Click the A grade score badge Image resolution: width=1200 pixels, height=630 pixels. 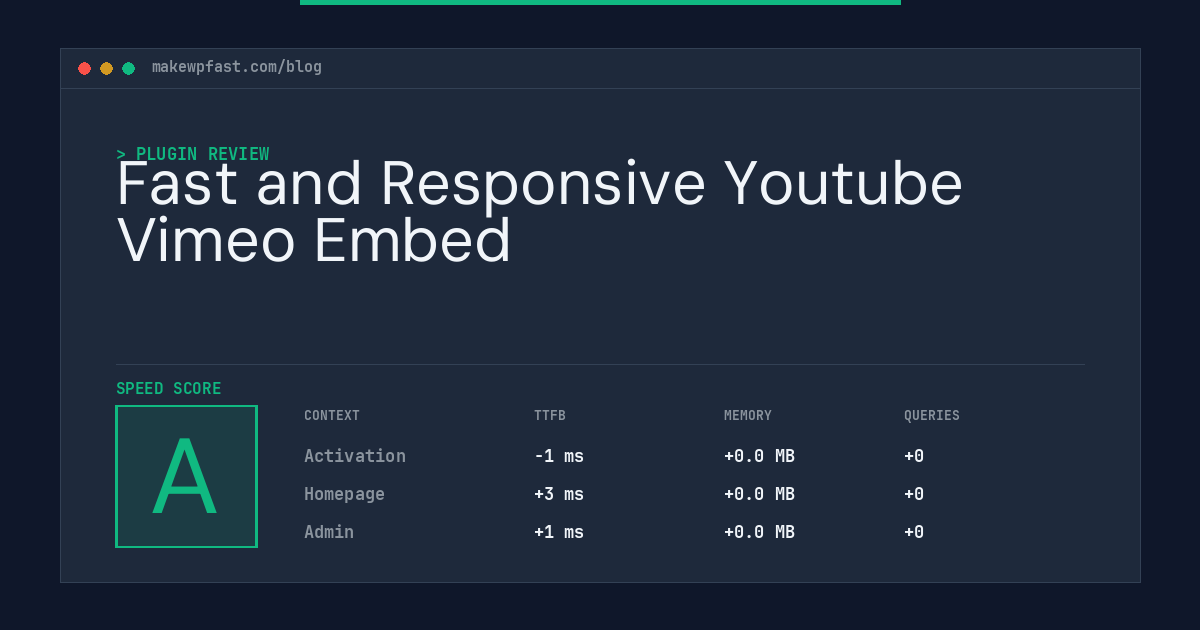(187, 476)
